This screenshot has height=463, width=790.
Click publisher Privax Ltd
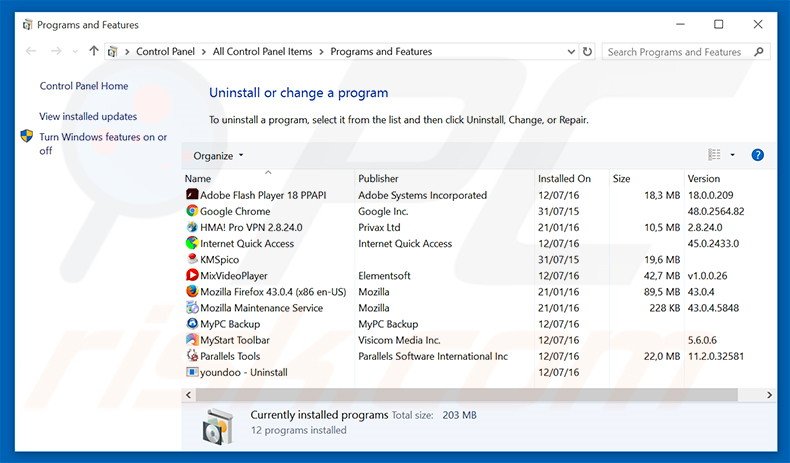coord(379,227)
